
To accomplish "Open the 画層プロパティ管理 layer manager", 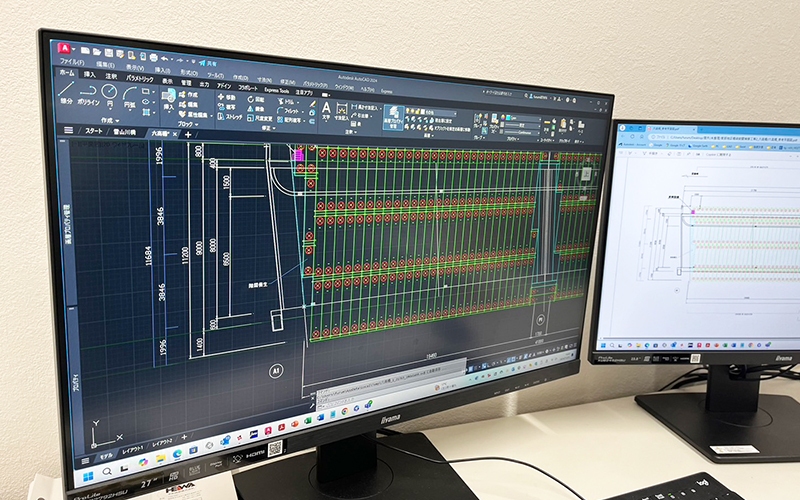I will [x=393, y=114].
